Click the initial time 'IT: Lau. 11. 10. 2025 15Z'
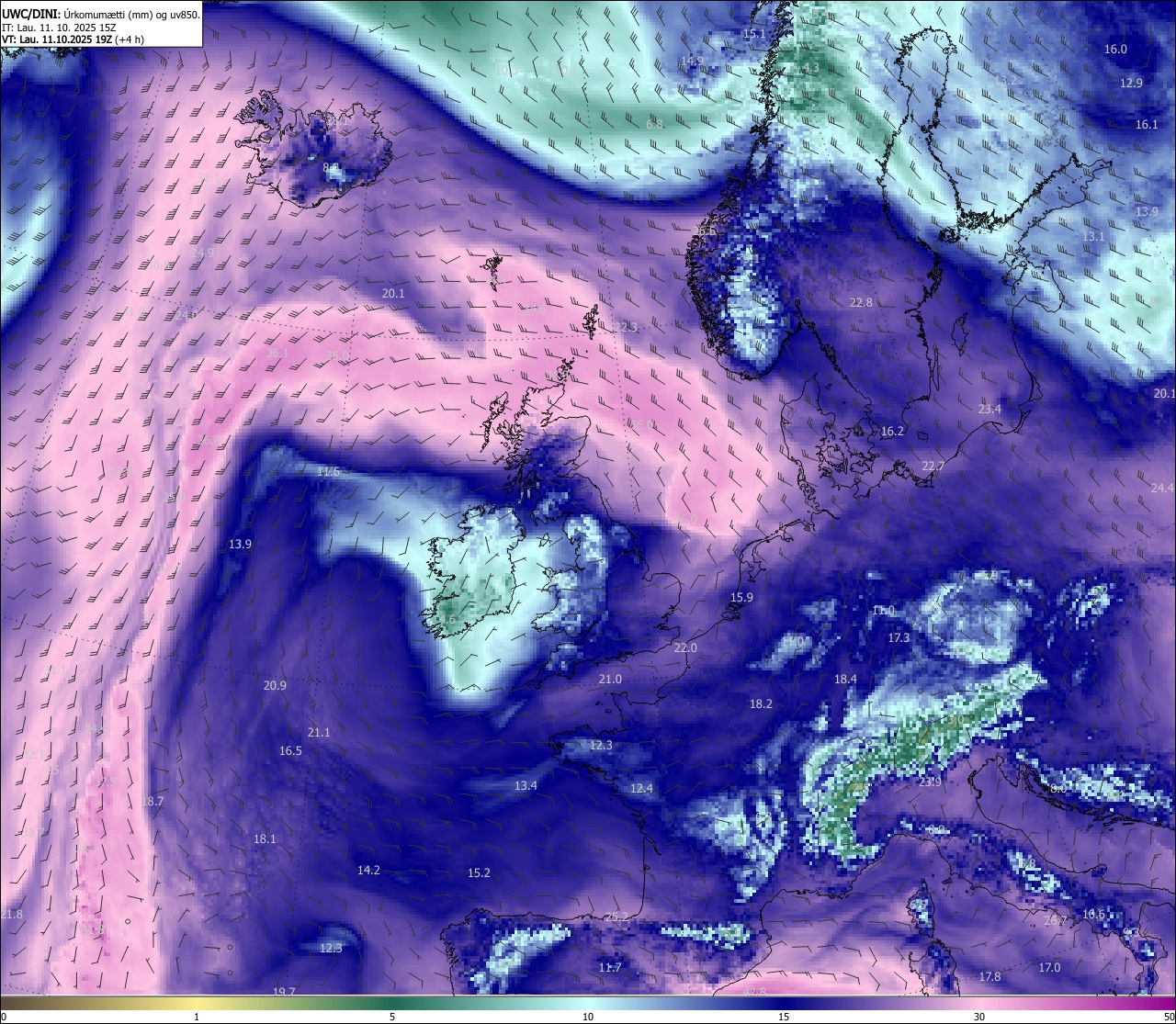This screenshot has width=1176, height=1024. [x=59, y=28]
